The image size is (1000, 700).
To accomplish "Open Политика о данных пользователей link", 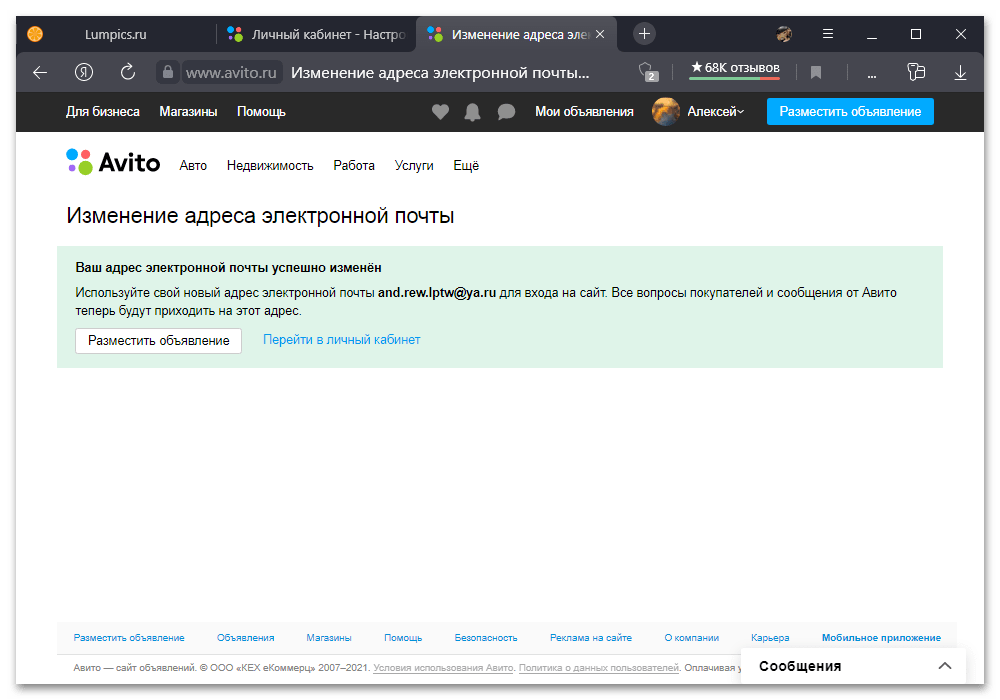I will (x=599, y=667).
